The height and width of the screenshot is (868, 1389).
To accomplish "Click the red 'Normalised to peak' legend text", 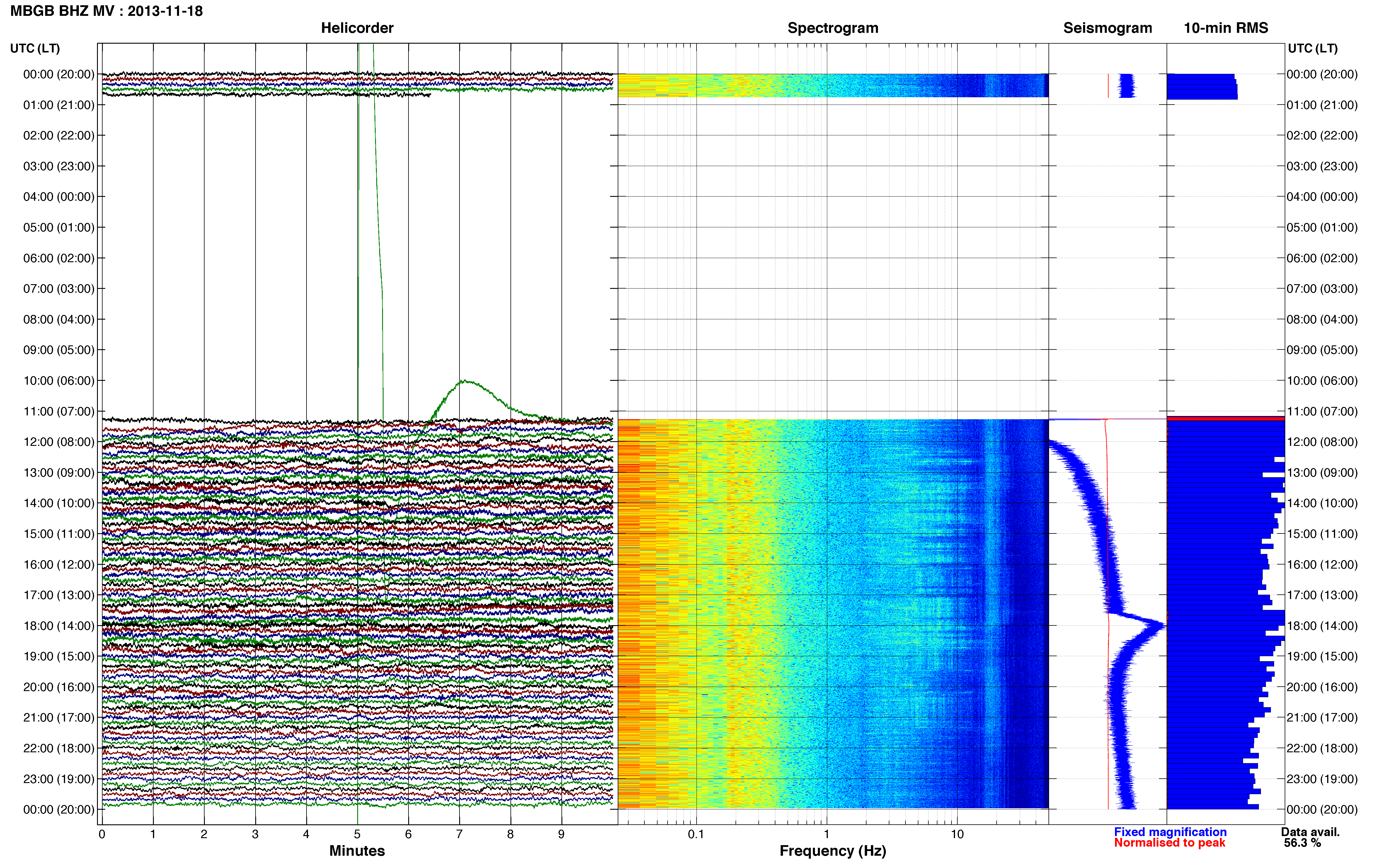I will click(1170, 843).
